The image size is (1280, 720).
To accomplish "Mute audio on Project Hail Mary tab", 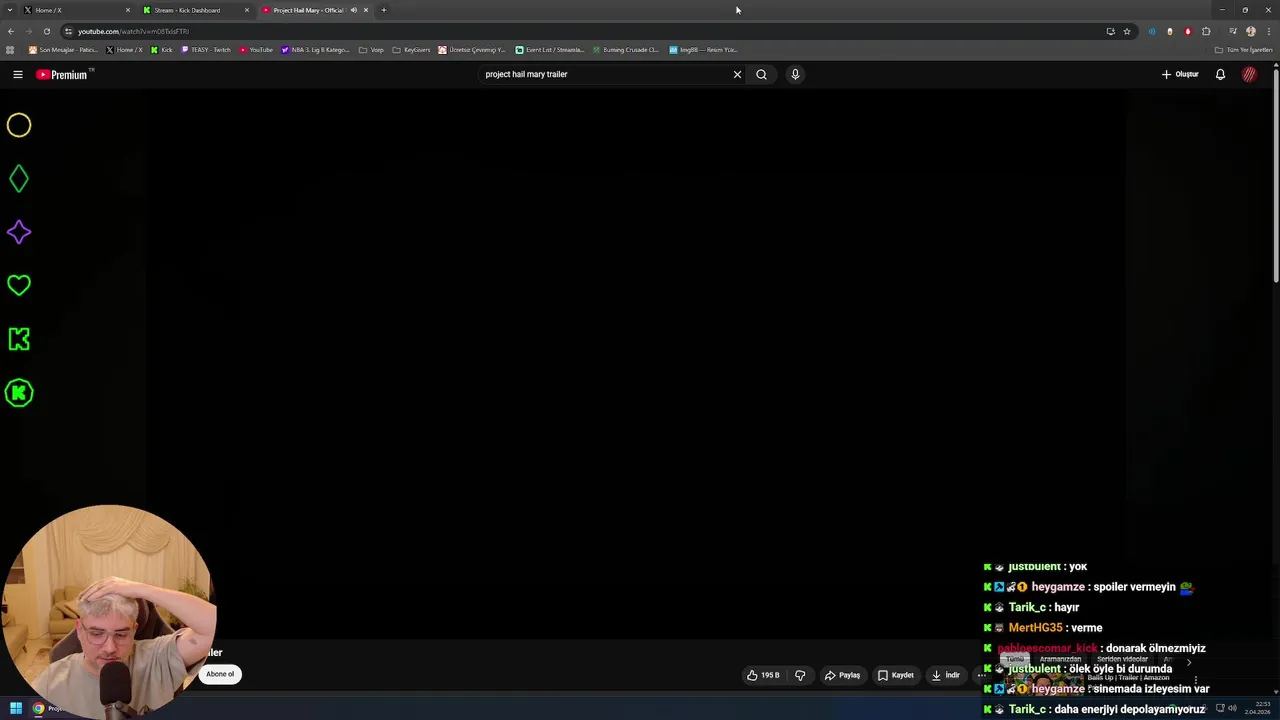I will point(353,10).
